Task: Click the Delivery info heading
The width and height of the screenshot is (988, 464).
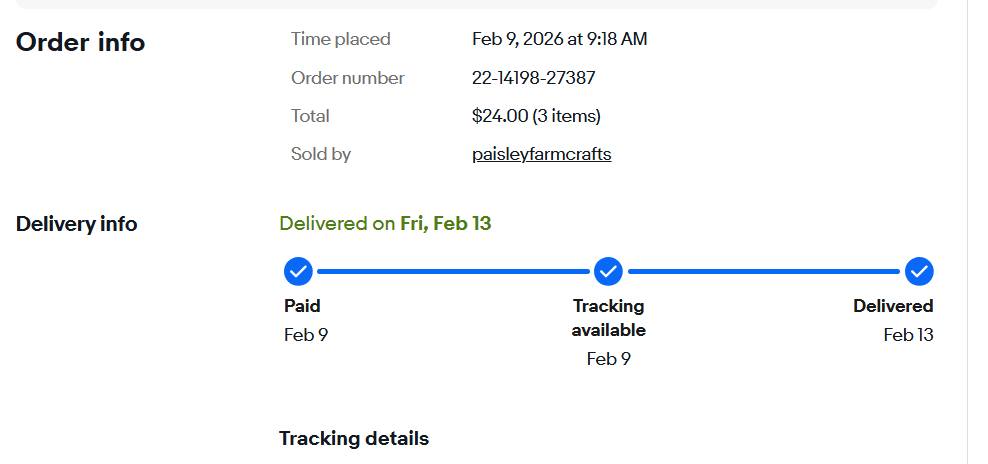Action: click(76, 224)
